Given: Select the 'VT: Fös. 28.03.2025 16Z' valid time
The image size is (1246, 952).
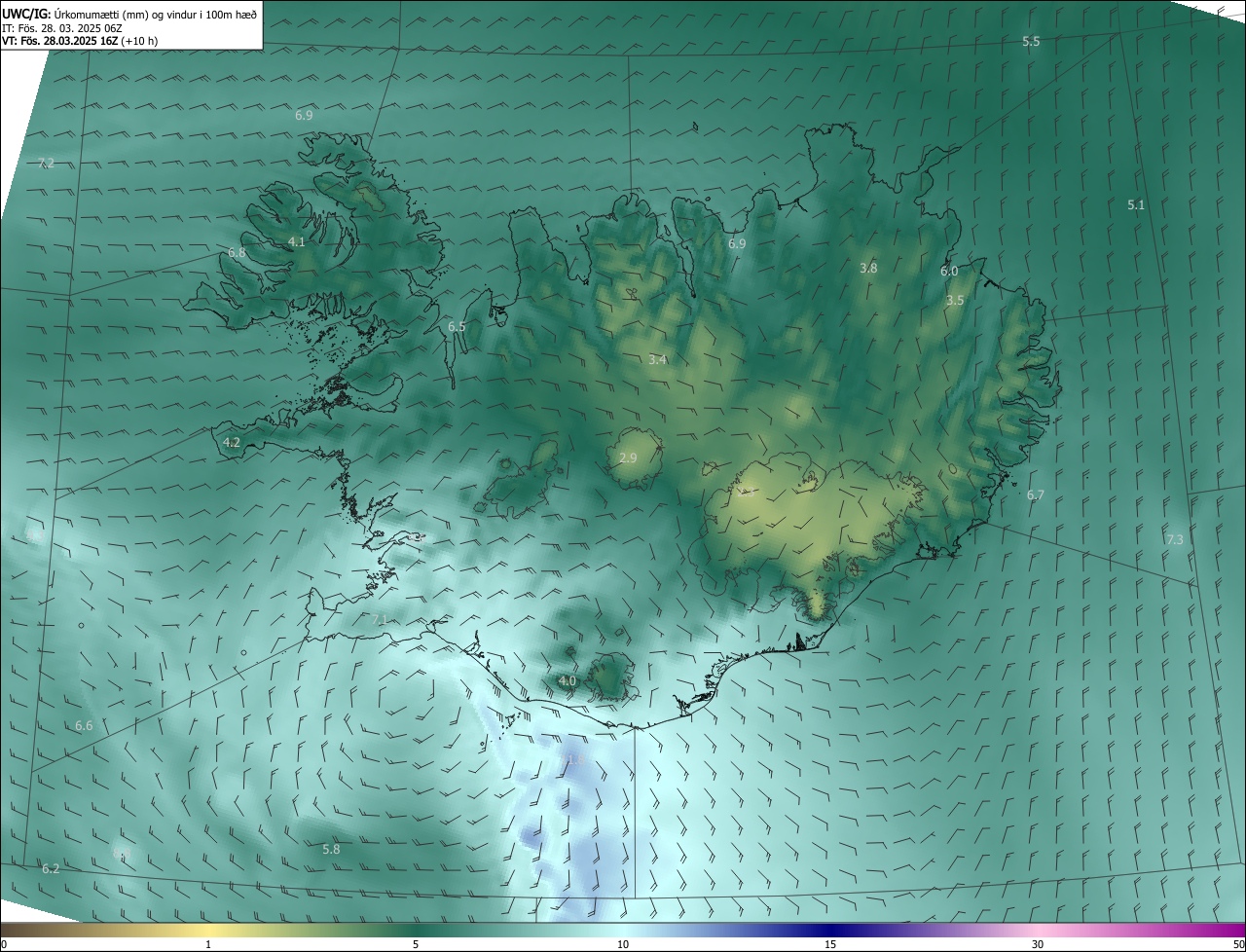Looking at the screenshot, I should [61, 41].
